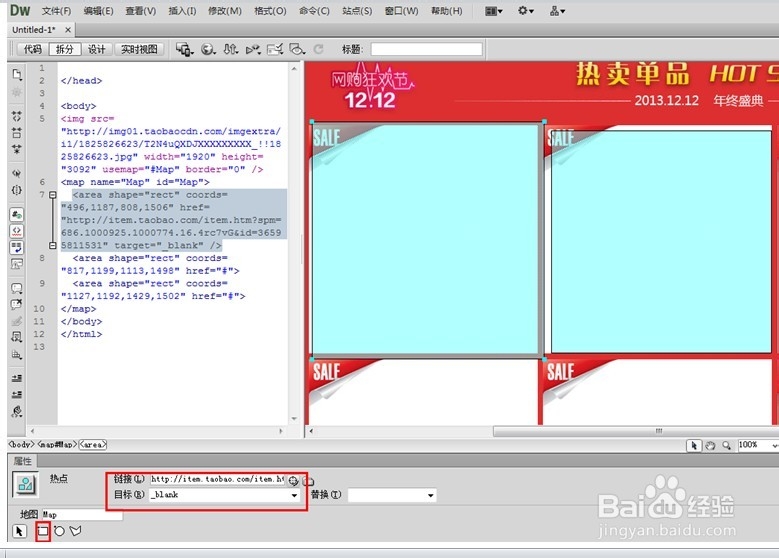The image size is (779, 558).
Task: Click the move or convert CSS icon
Action: click(17, 321)
